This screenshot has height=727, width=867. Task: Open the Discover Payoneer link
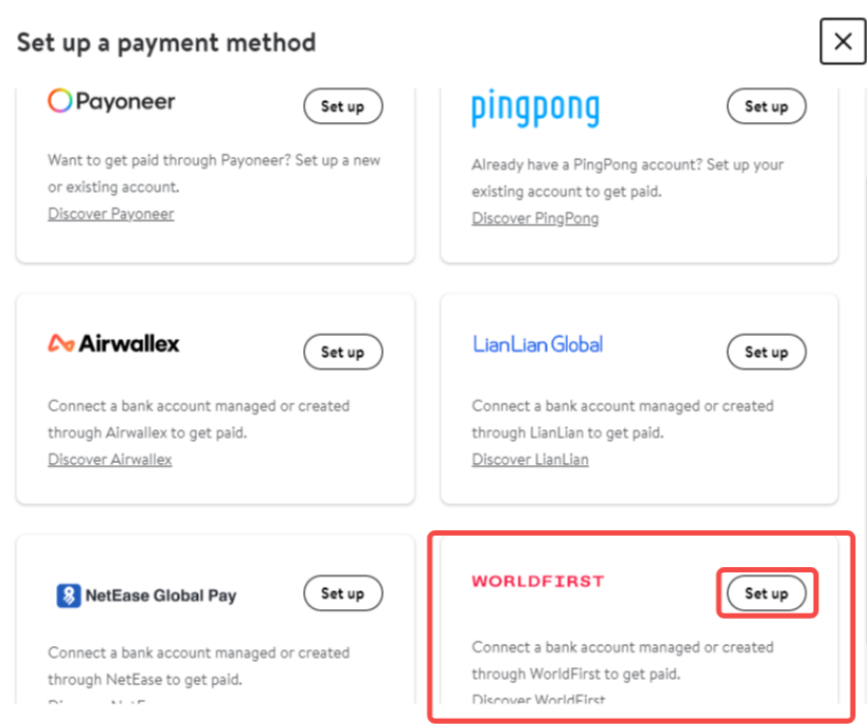pos(111,214)
